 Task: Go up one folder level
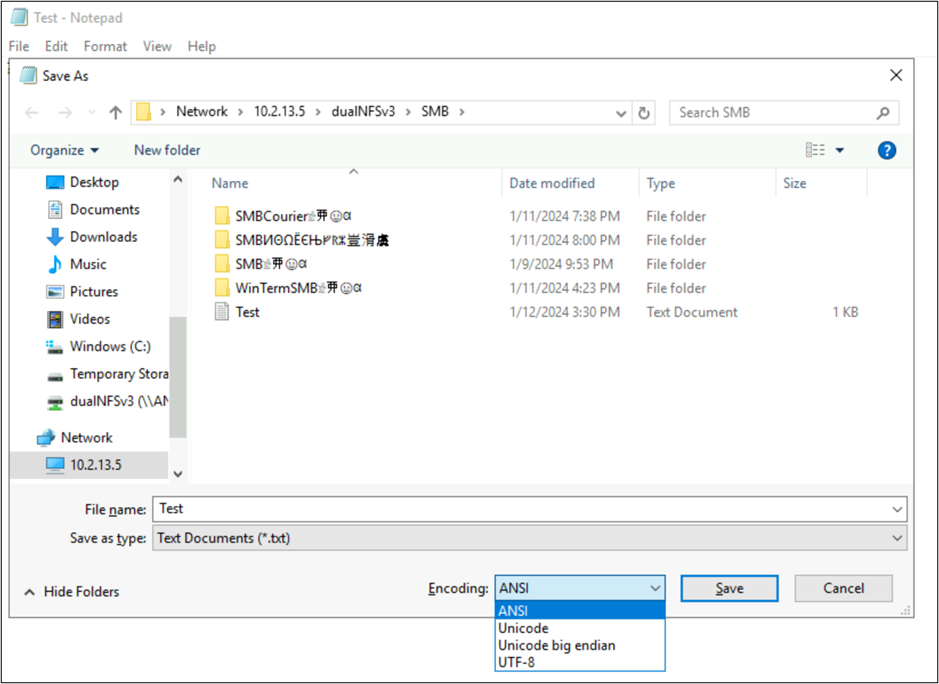click(116, 113)
